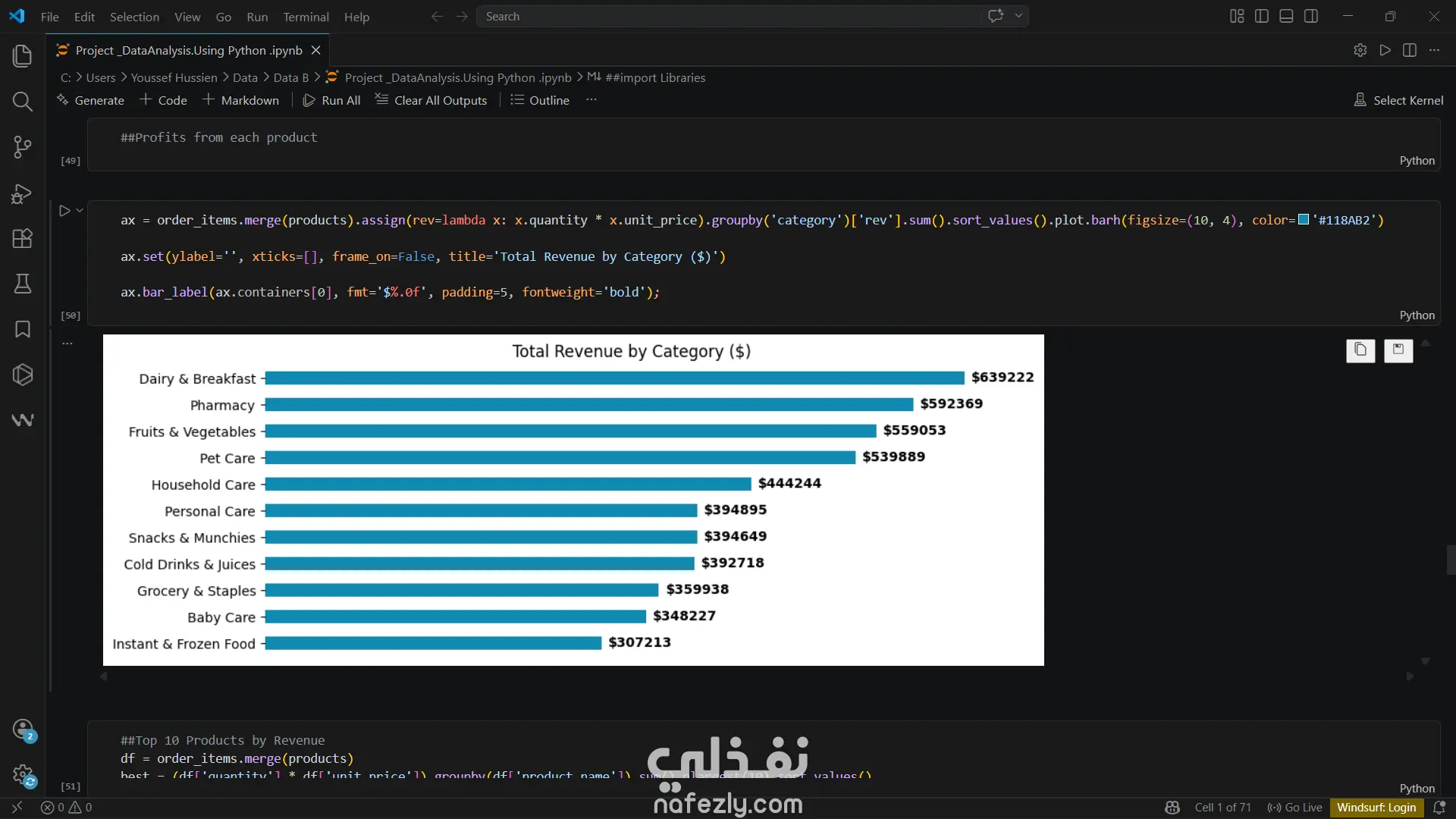Screen dimensions: 1456x819
Task: Open the notebook Outline
Action: (540, 100)
